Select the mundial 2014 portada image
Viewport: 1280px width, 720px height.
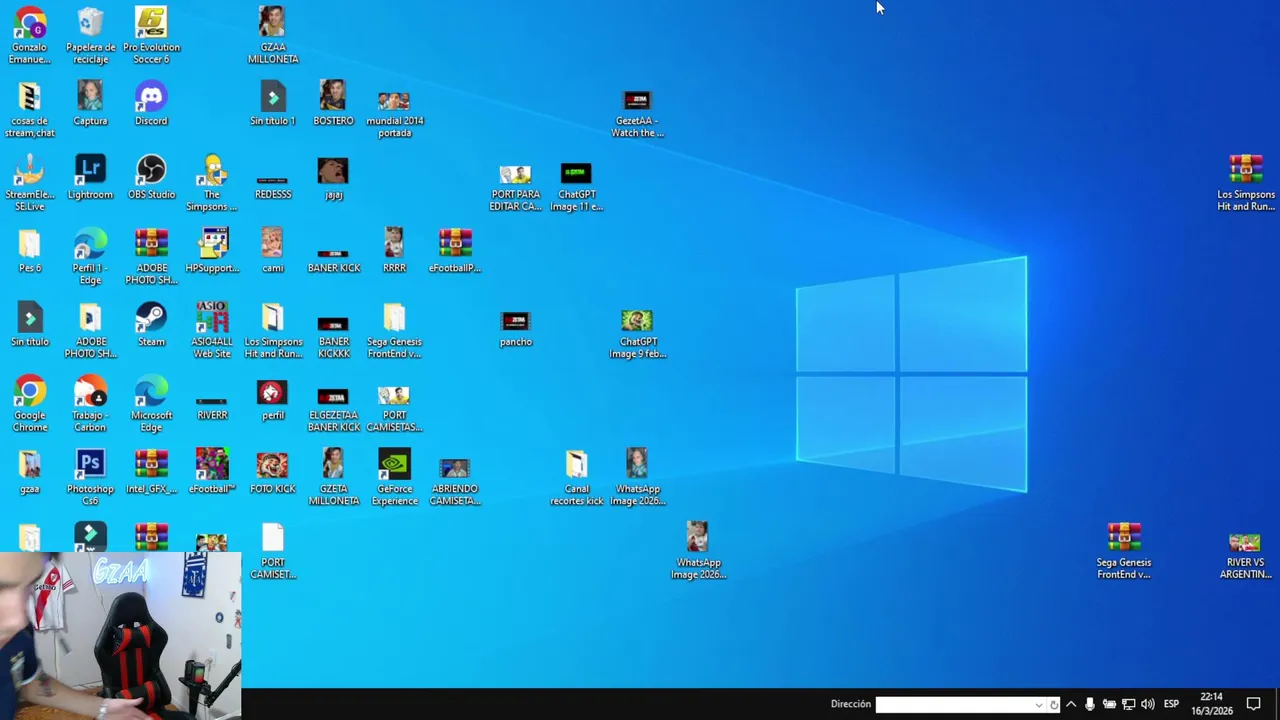(394, 113)
